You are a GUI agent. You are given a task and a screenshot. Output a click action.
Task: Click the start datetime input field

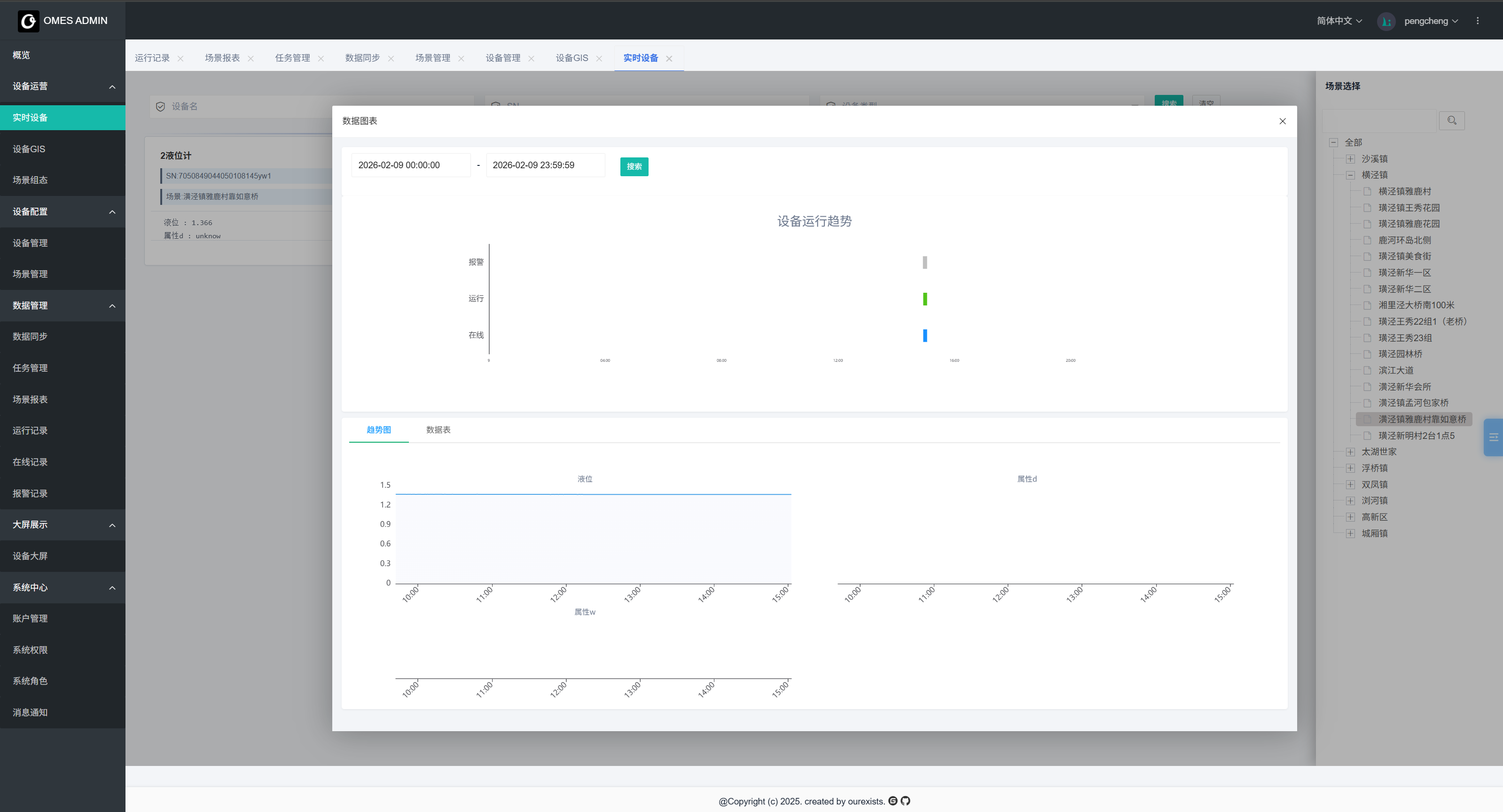pyautogui.click(x=410, y=165)
